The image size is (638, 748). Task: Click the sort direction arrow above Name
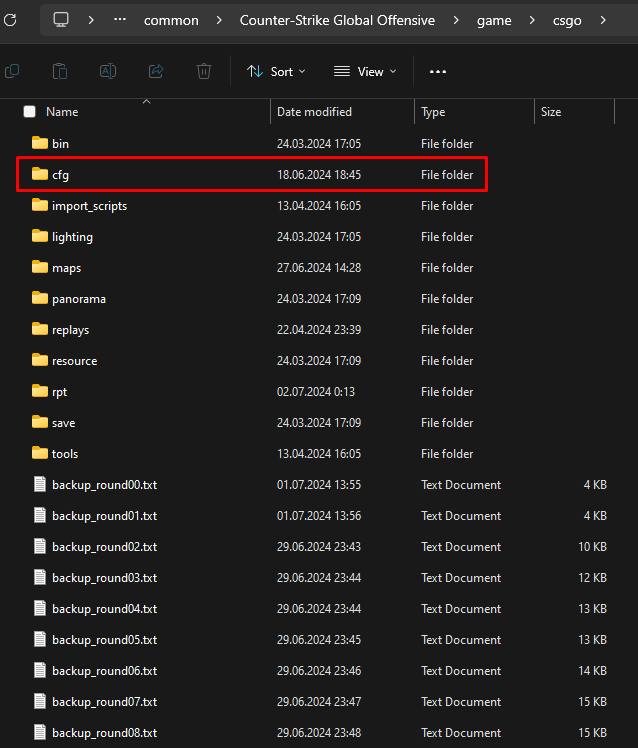[x=146, y=102]
